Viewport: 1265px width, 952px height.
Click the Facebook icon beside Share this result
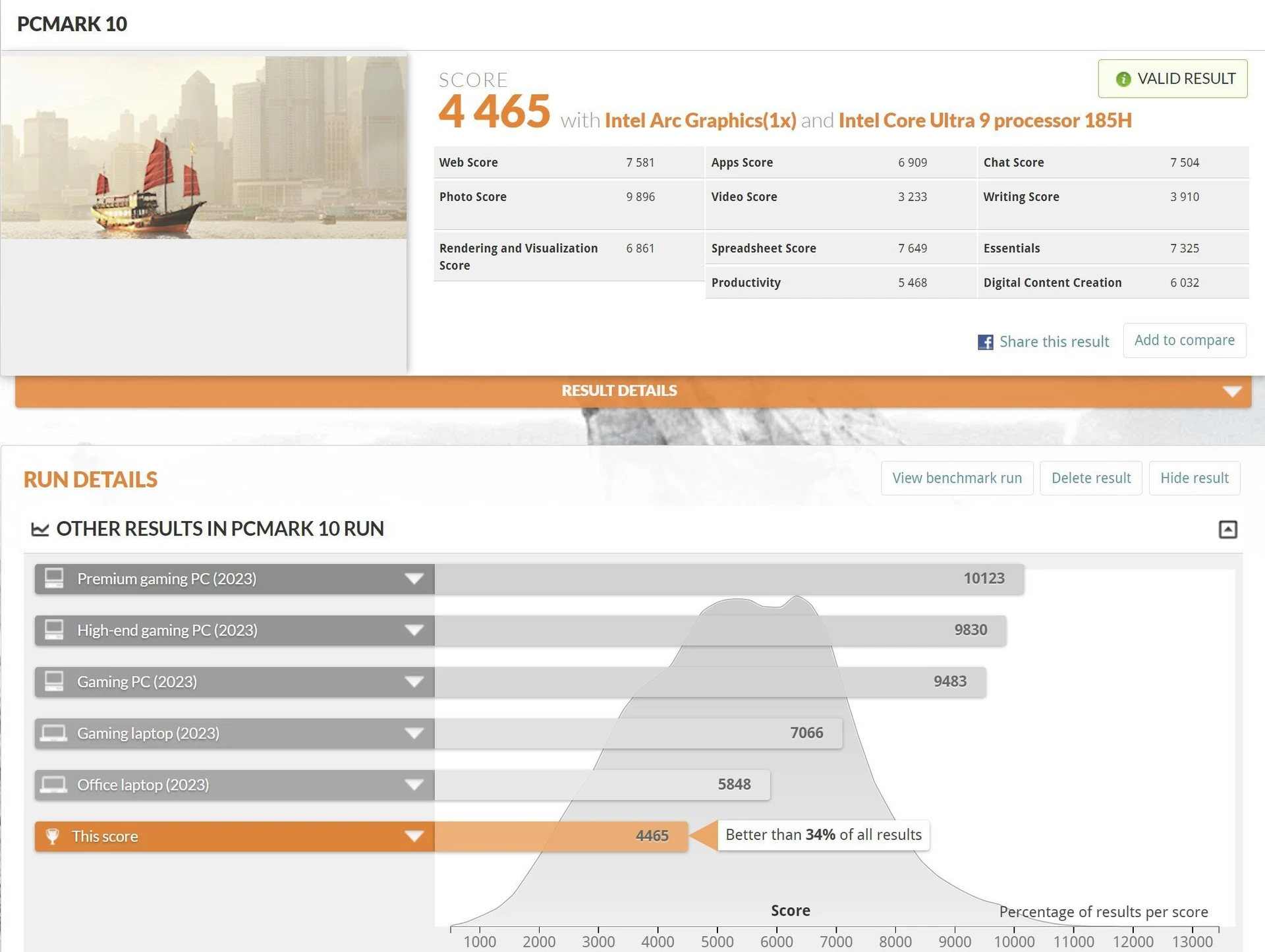[985, 342]
